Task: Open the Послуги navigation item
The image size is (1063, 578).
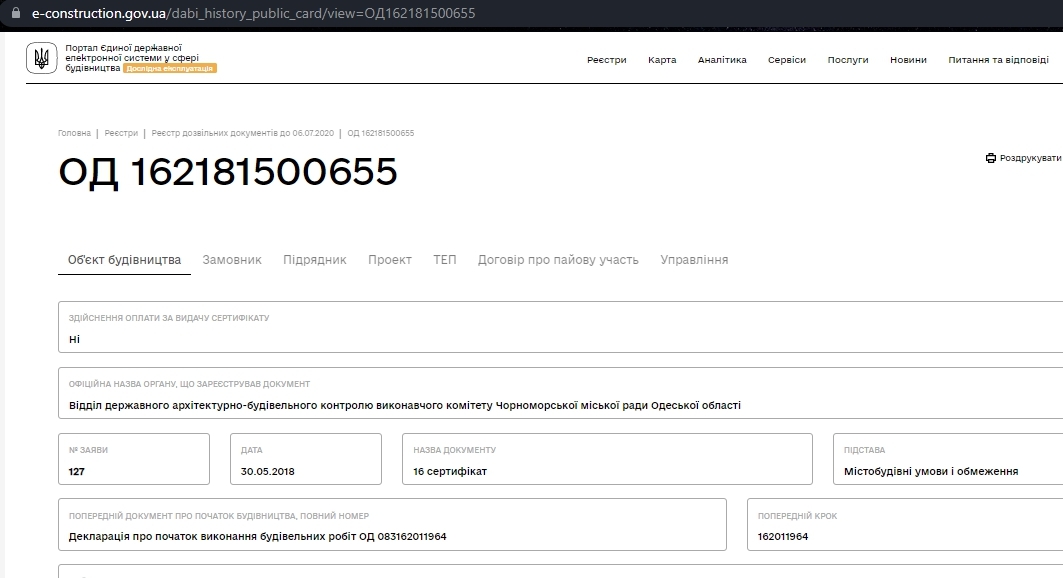Action: [x=847, y=60]
